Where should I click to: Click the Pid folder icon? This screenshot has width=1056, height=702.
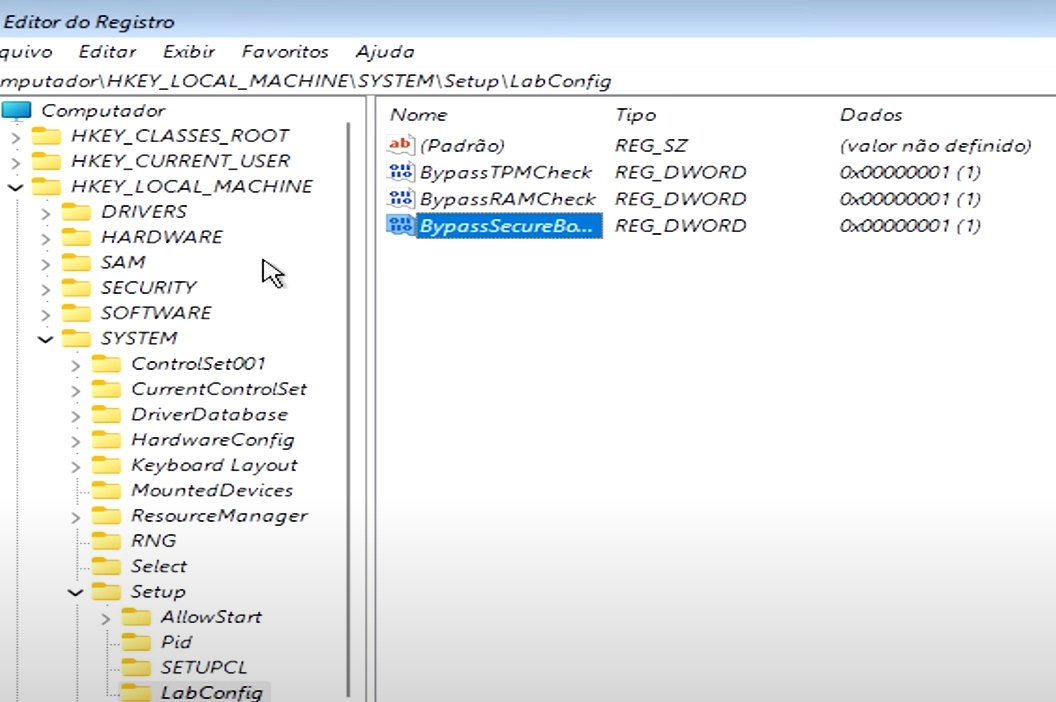(136, 642)
